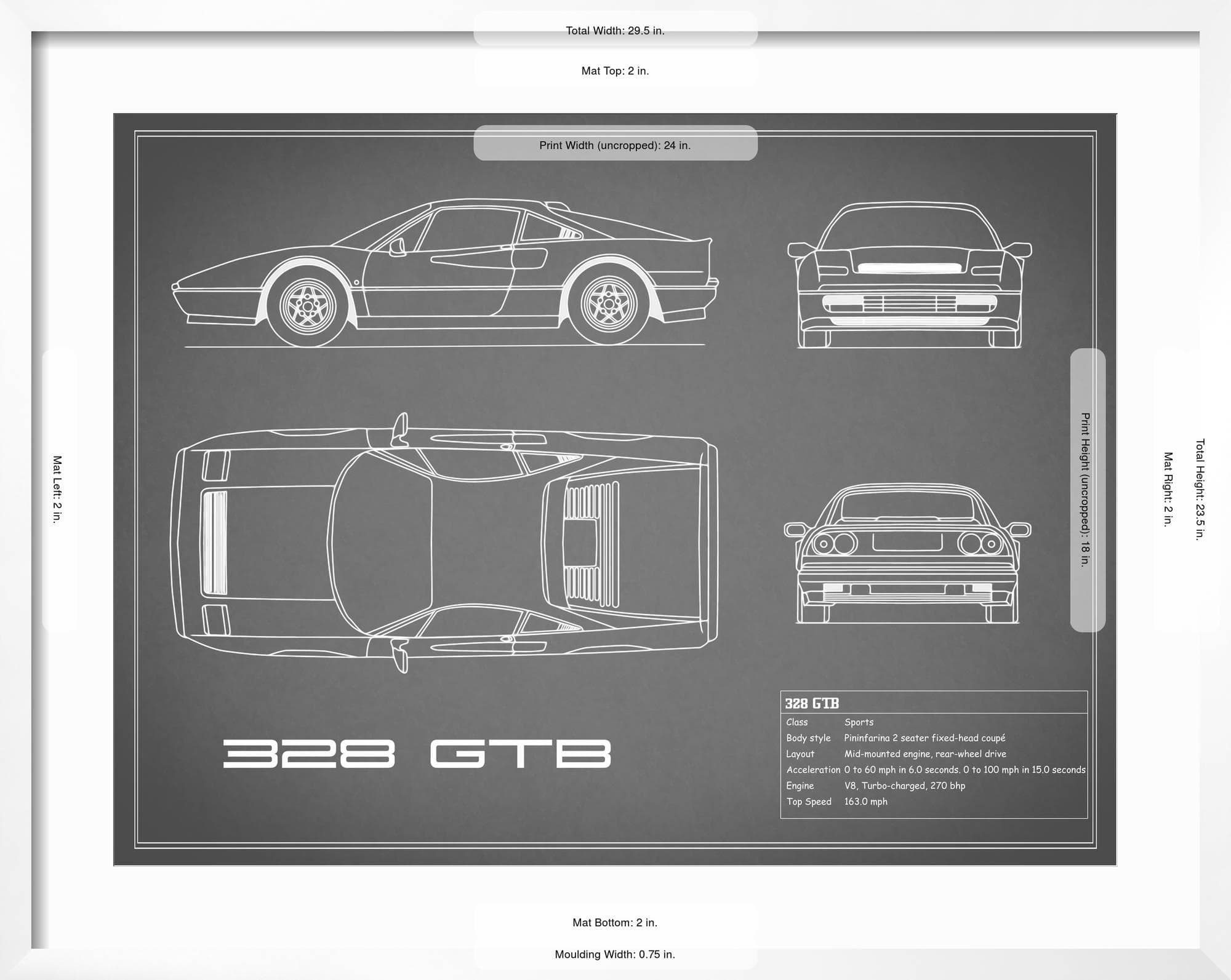This screenshot has height=980, width=1231.
Task: Click the 'Mat Top: 2 in.' label
Action: point(615,71)
